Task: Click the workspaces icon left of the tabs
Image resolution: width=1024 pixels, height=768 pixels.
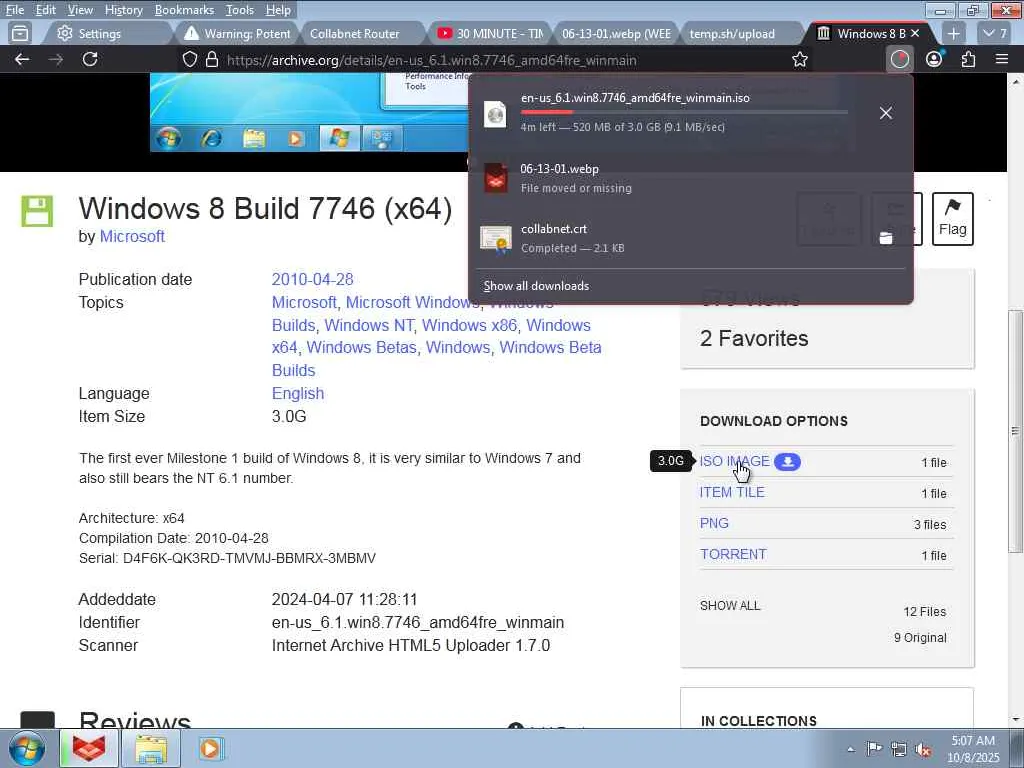Action: click(x=20, y=33)
